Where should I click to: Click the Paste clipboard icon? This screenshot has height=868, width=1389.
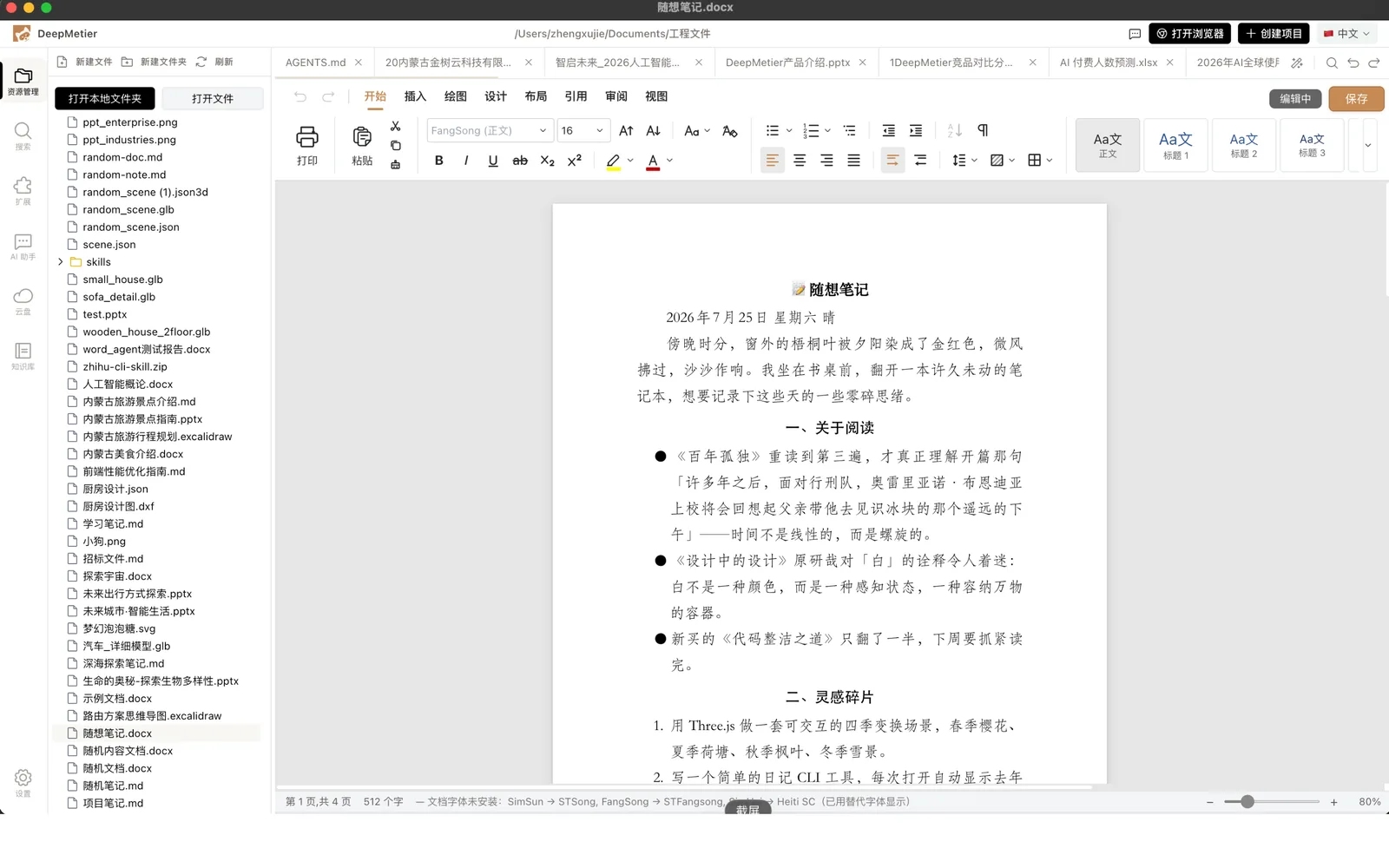tap(362, 137)
